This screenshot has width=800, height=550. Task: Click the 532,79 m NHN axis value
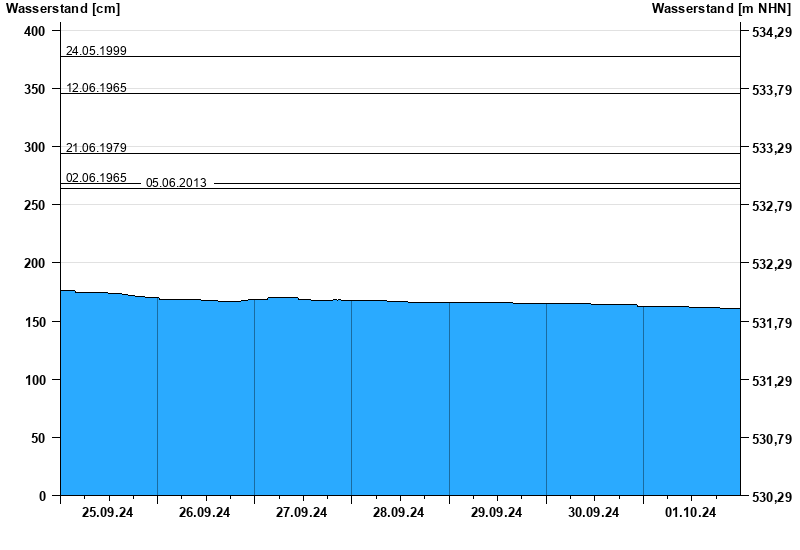point(772,206)
